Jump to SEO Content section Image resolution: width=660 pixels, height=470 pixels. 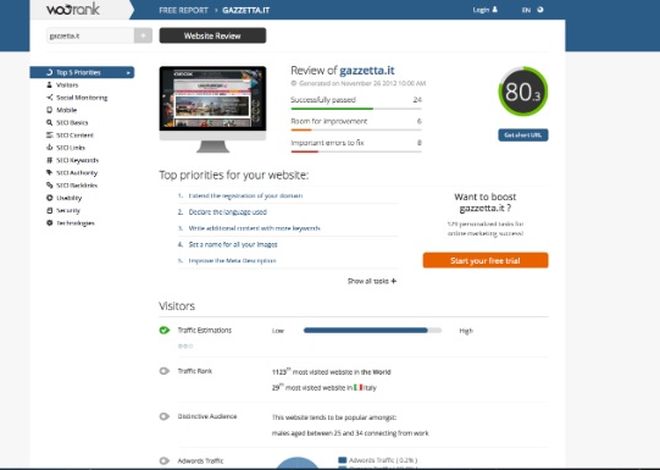tap(75, 135)
